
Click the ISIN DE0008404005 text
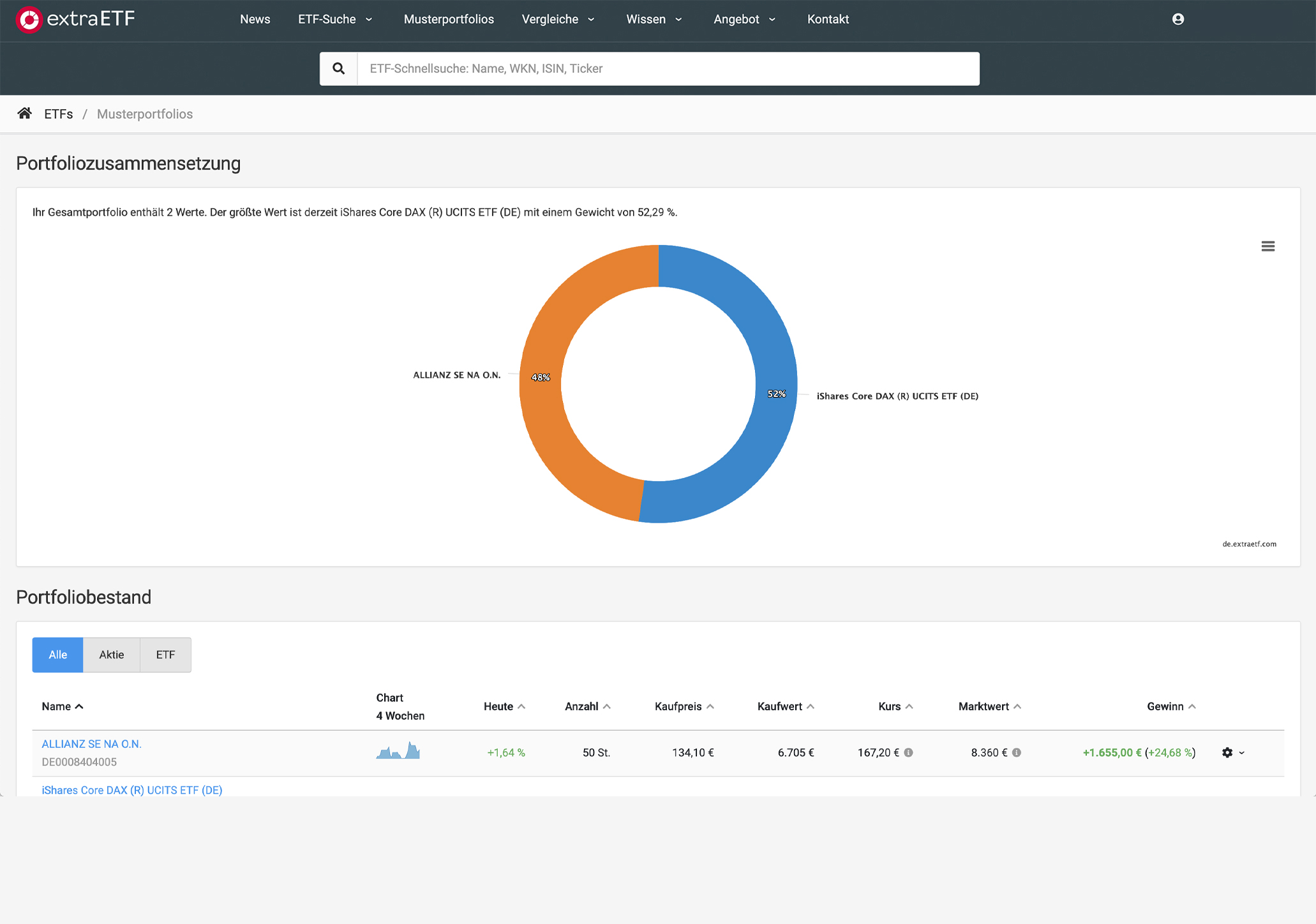click(79, 762)
